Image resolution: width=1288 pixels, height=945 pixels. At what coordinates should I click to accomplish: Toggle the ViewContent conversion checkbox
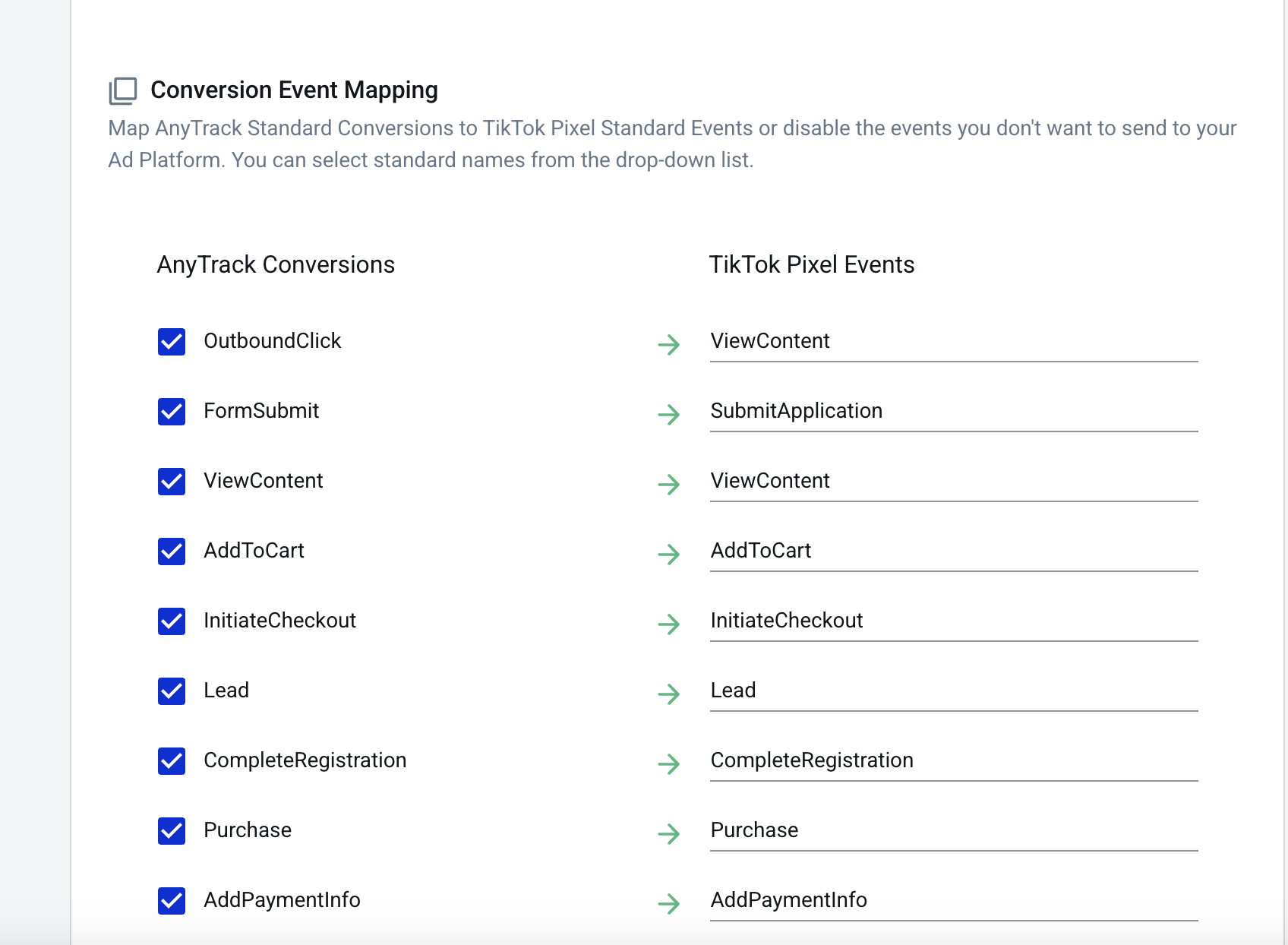coord(172,482)
